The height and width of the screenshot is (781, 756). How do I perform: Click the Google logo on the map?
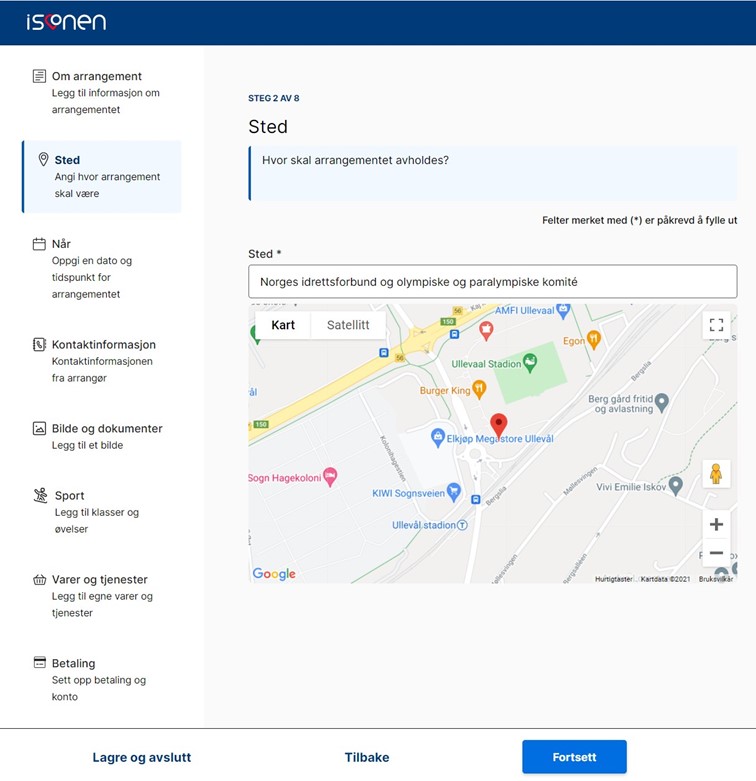(x=274, y=574)
